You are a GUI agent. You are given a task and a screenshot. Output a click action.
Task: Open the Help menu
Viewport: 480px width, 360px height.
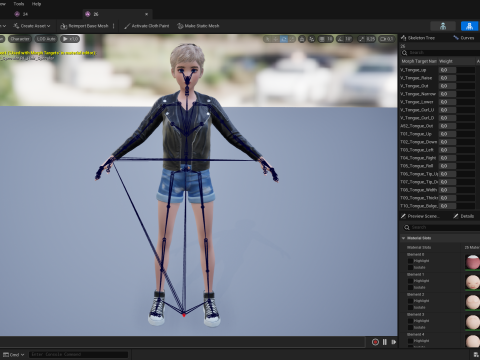[36, 4]
